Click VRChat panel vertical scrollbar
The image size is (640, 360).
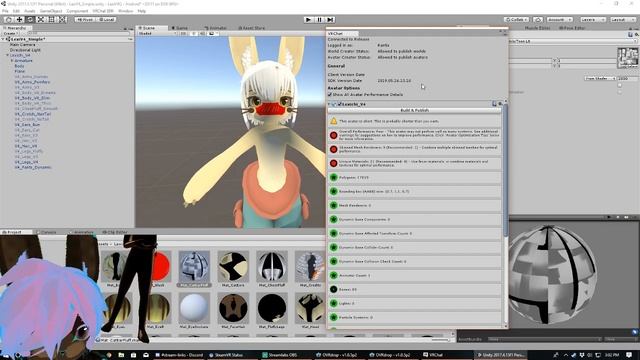point(506,171)
